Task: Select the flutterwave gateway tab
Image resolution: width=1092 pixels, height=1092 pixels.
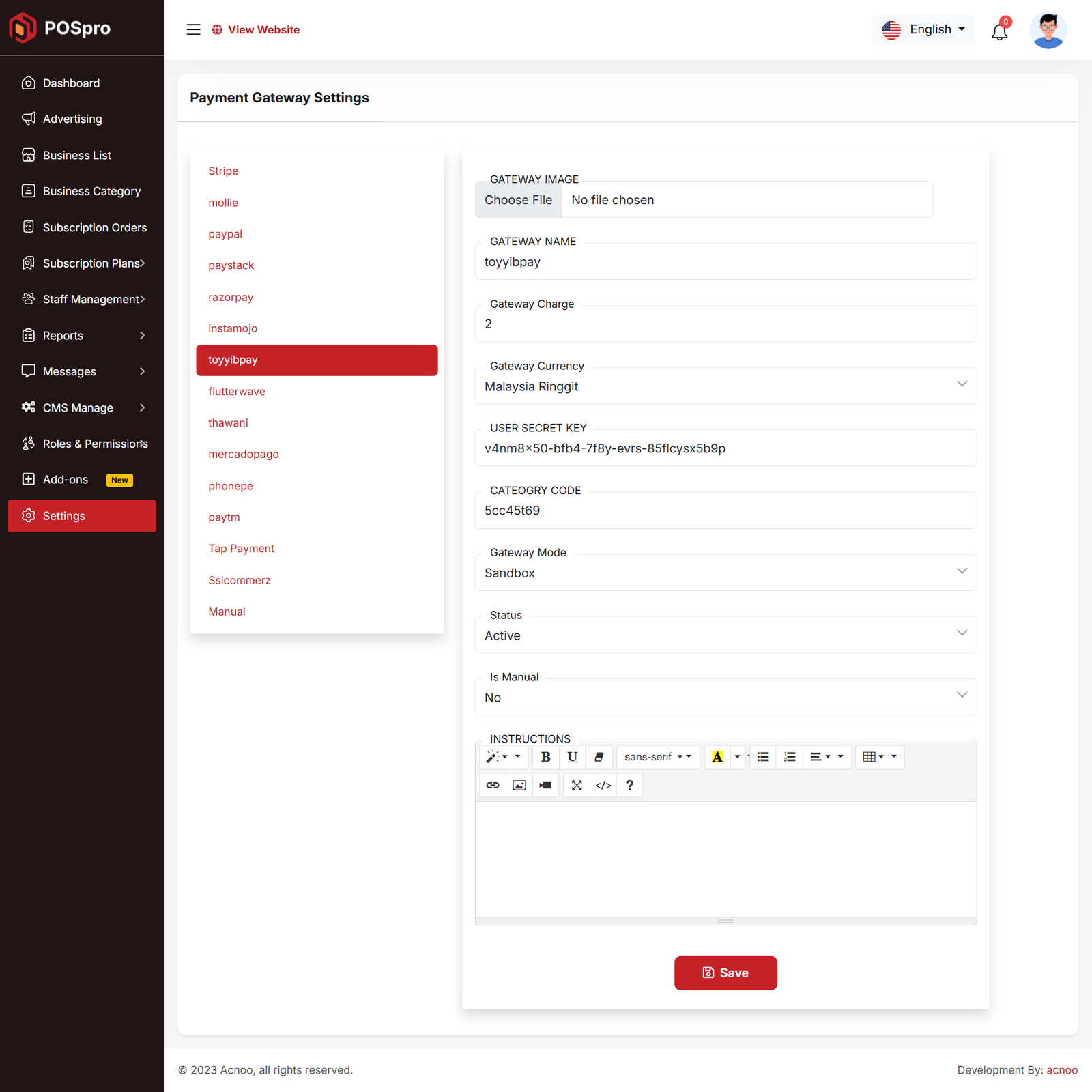Action: point(237,391)
